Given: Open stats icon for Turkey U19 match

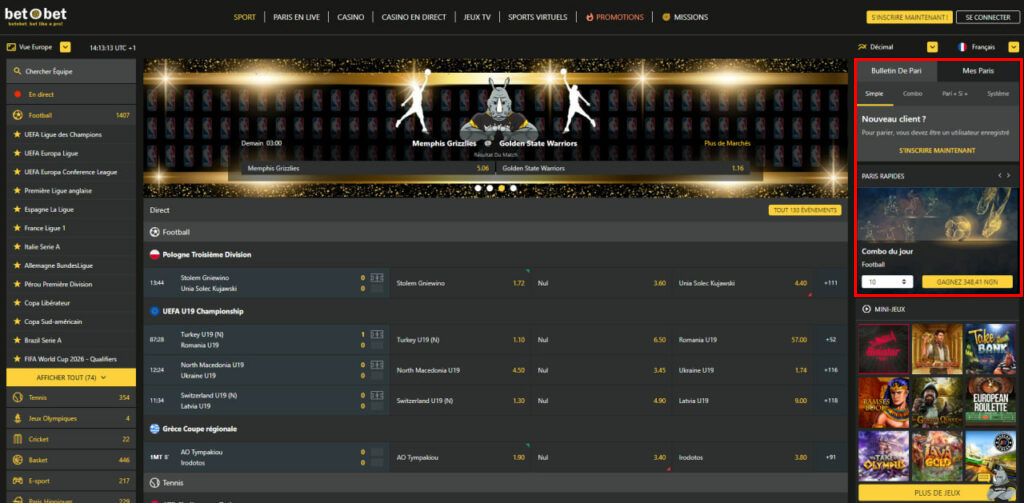Looking at the screenshot, I should click(376, 334).
